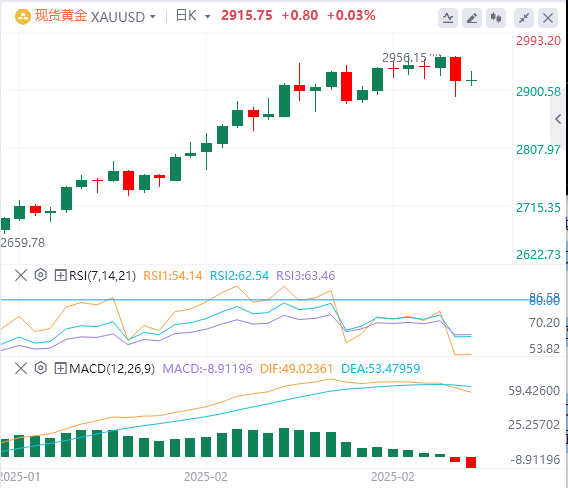Open the XAUUSD symbol dropdown

pyautogui.click(x=153, y=17)
